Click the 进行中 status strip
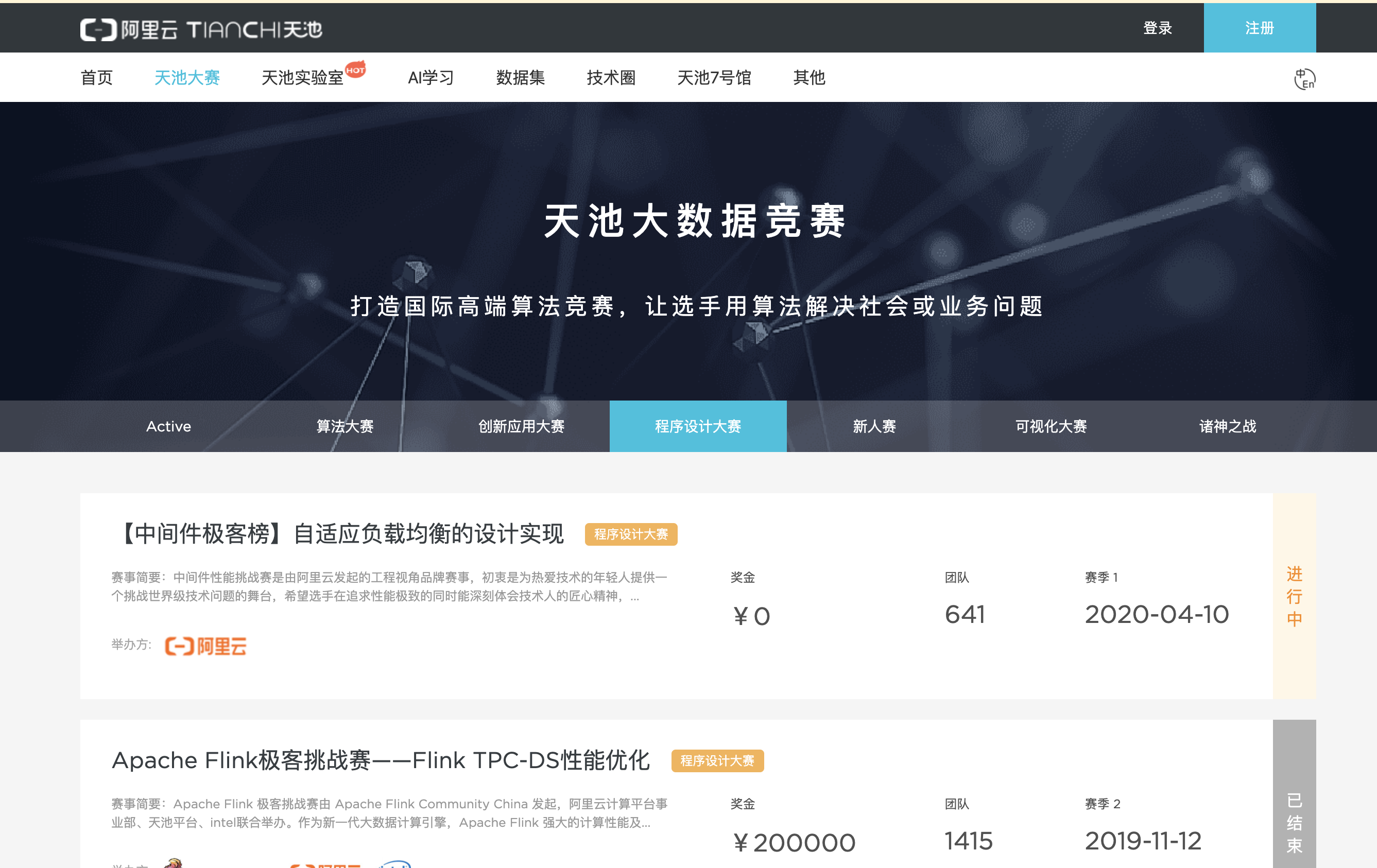This screenshot has height=868, width=1377. [1294, 596]
